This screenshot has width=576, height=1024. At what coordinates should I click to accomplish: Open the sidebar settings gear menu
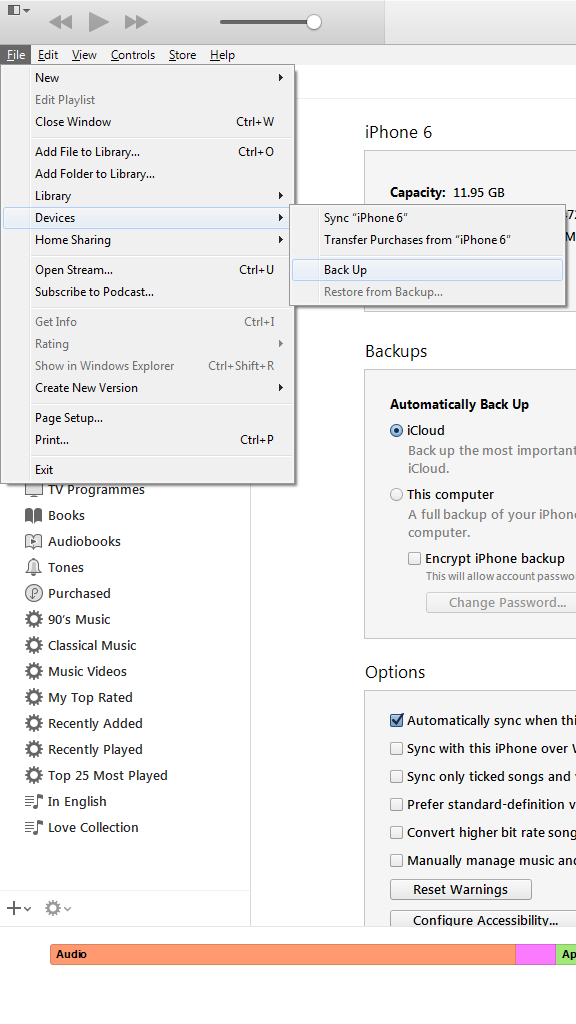tap(57, 908)
